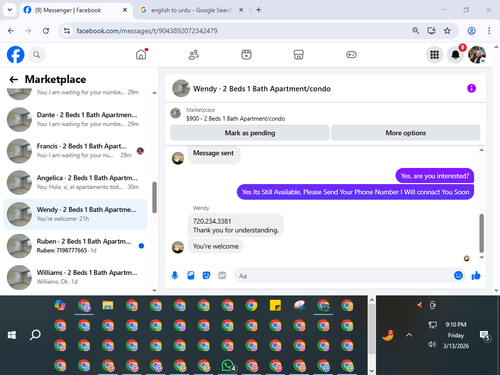500x375 pixels.
Task: Open the Video (Watch) icon
Action: pos(246,55)
